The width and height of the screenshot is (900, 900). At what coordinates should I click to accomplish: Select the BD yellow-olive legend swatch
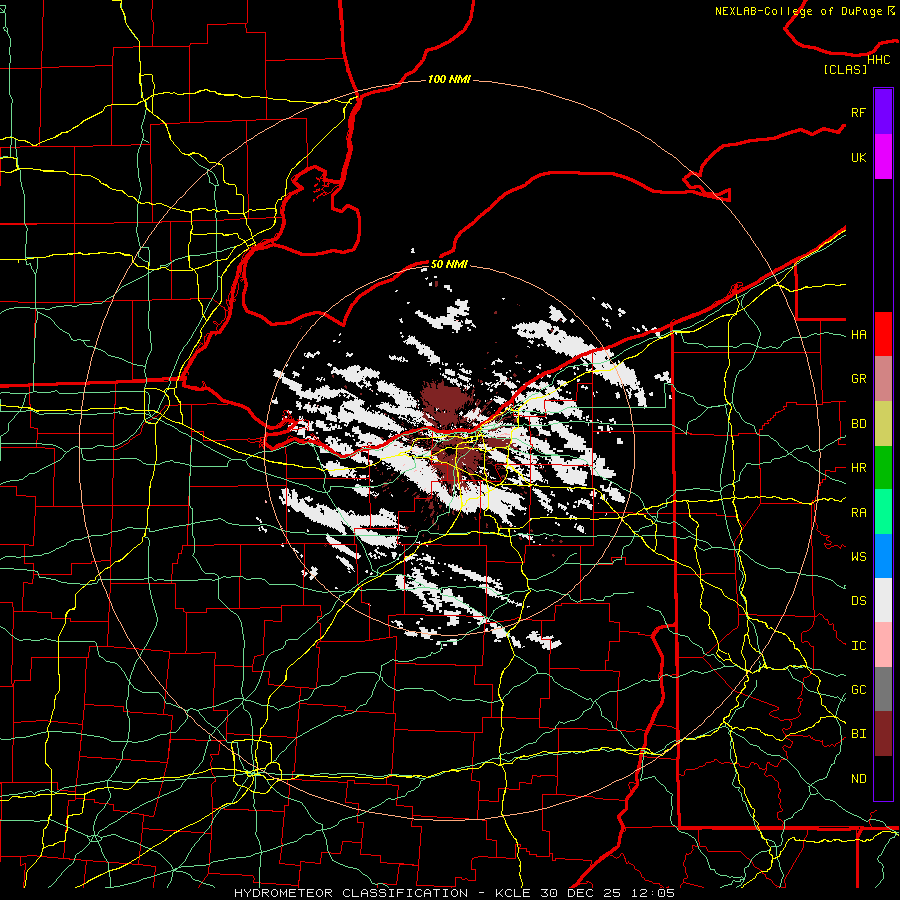[x=883, y=423]
